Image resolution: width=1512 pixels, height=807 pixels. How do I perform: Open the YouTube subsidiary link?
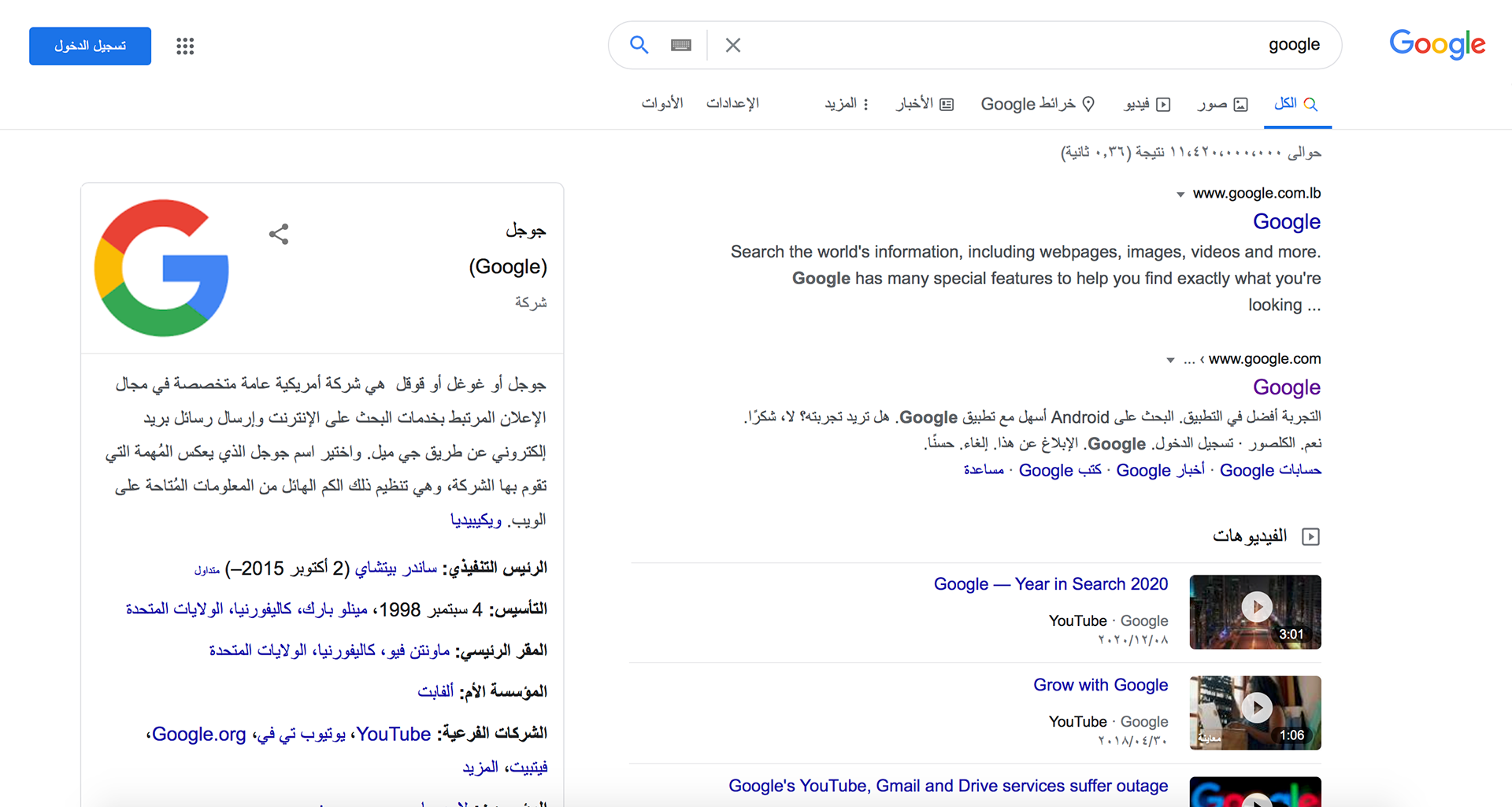point(394,734)
